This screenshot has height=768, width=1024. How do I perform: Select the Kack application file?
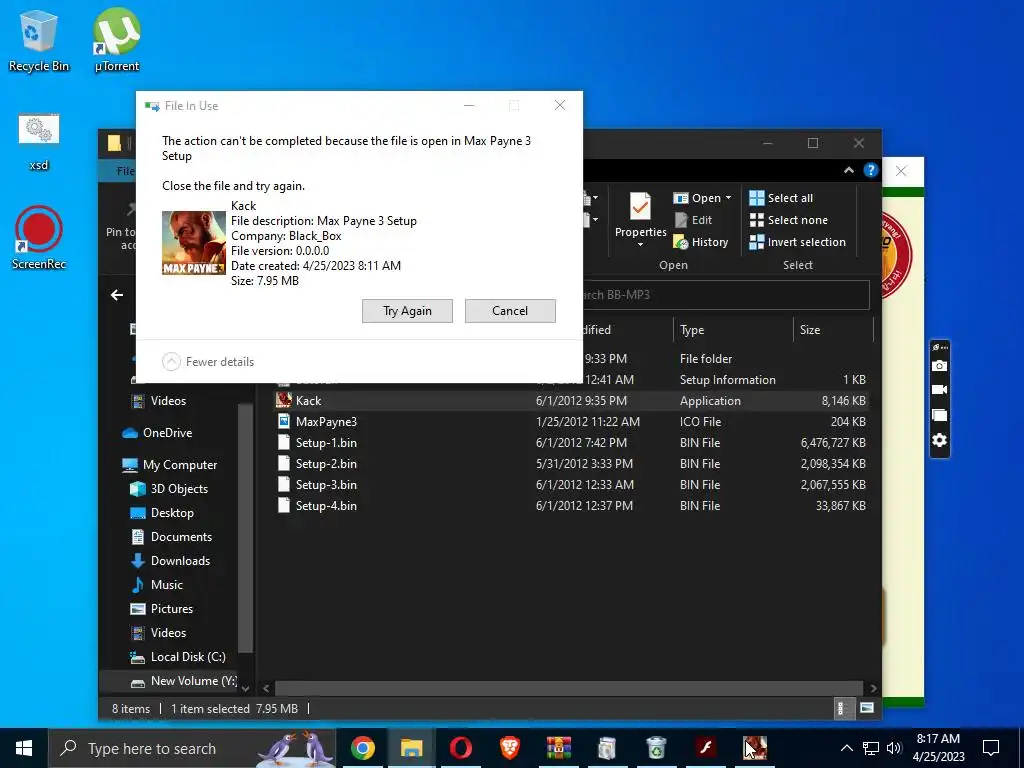(x=571, y=401)
